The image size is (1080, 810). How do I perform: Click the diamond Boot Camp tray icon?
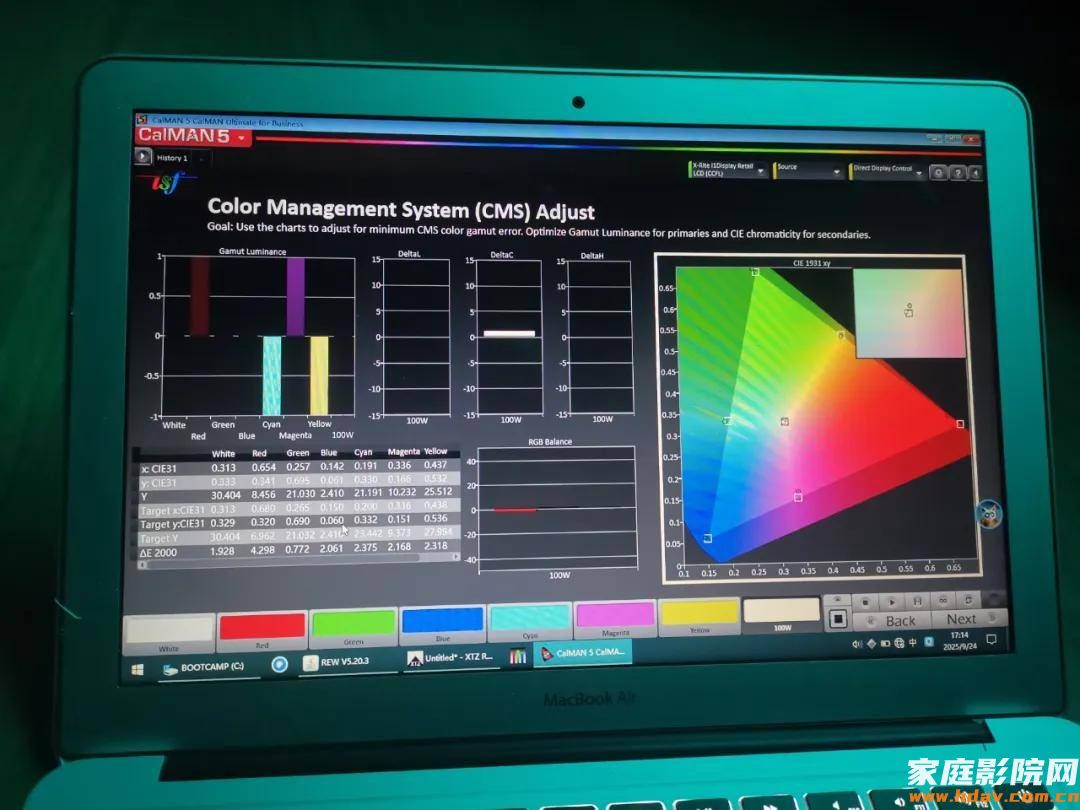(x=871, y=643)
